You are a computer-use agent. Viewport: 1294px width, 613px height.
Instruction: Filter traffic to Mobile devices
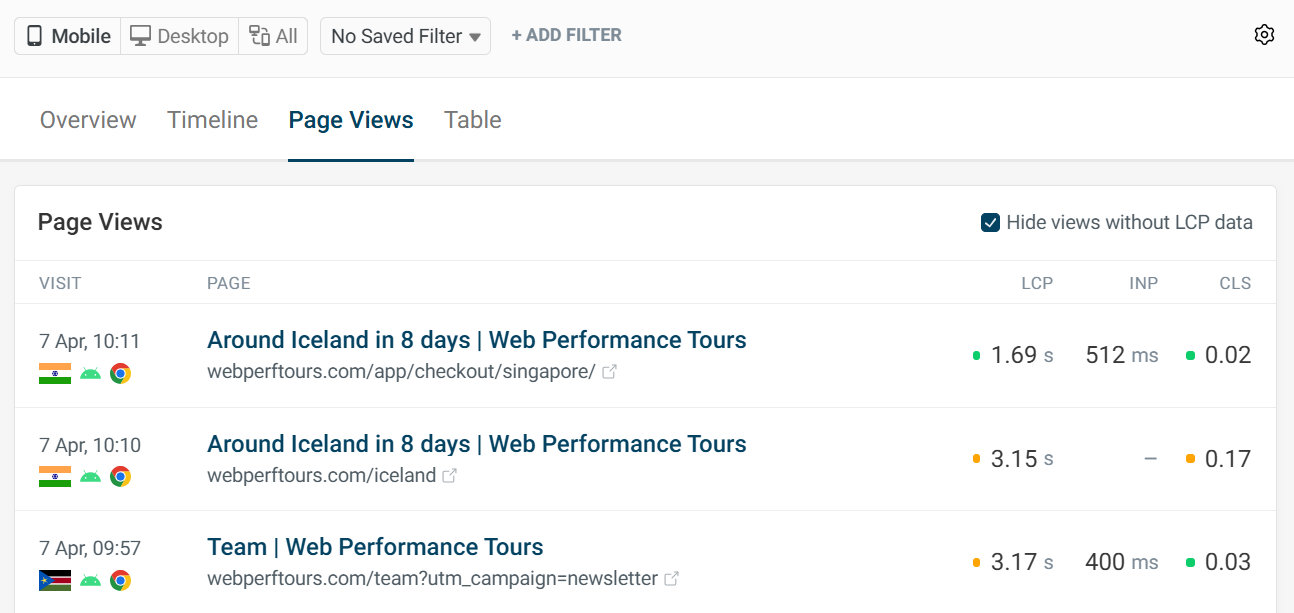click(x=66, y=35)
